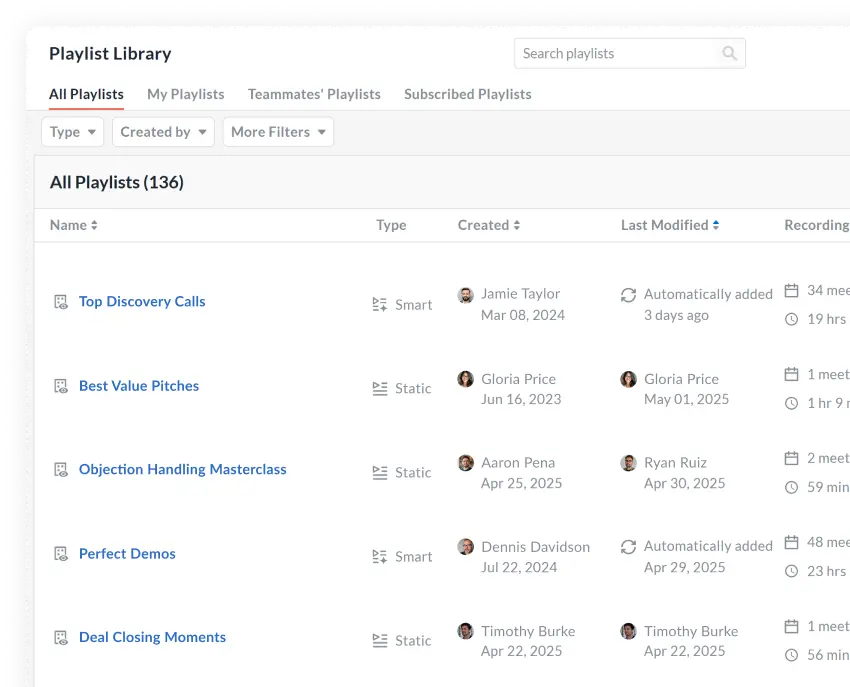Focus the Search playlists field
Viewport: 850px width, 687px height.
[630, 53]
